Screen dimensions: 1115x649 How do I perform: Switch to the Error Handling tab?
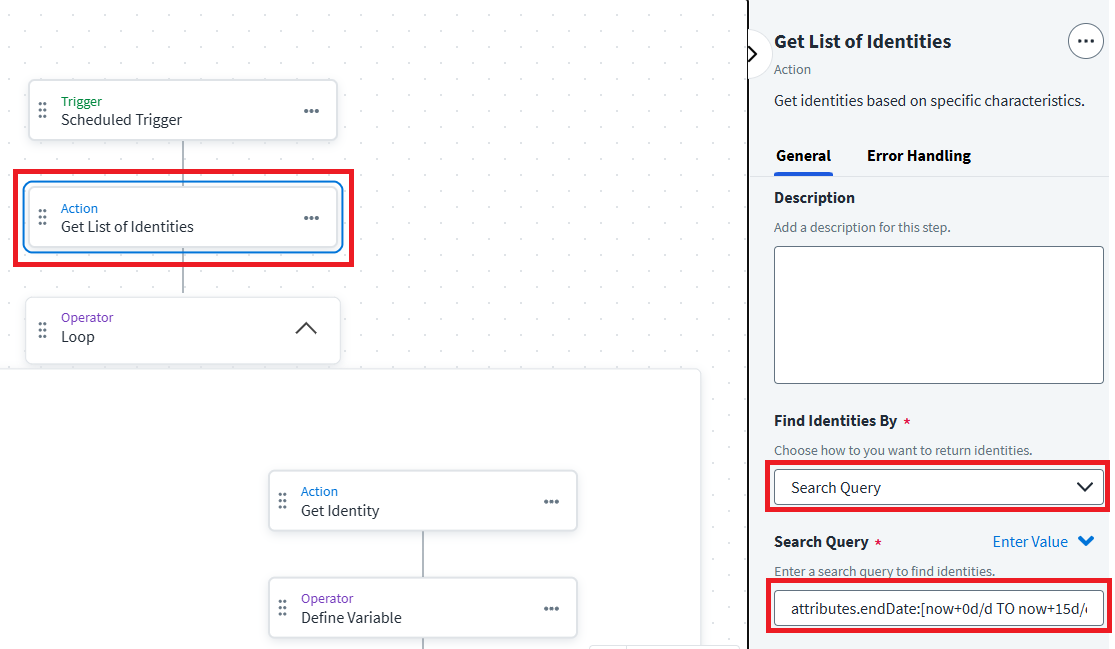tap(918, 156)
